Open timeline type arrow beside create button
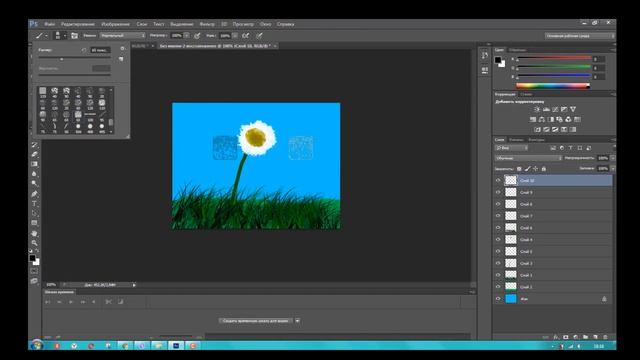Screen dimensions: 640x360 pyautogui.click(x=298, y=321)
